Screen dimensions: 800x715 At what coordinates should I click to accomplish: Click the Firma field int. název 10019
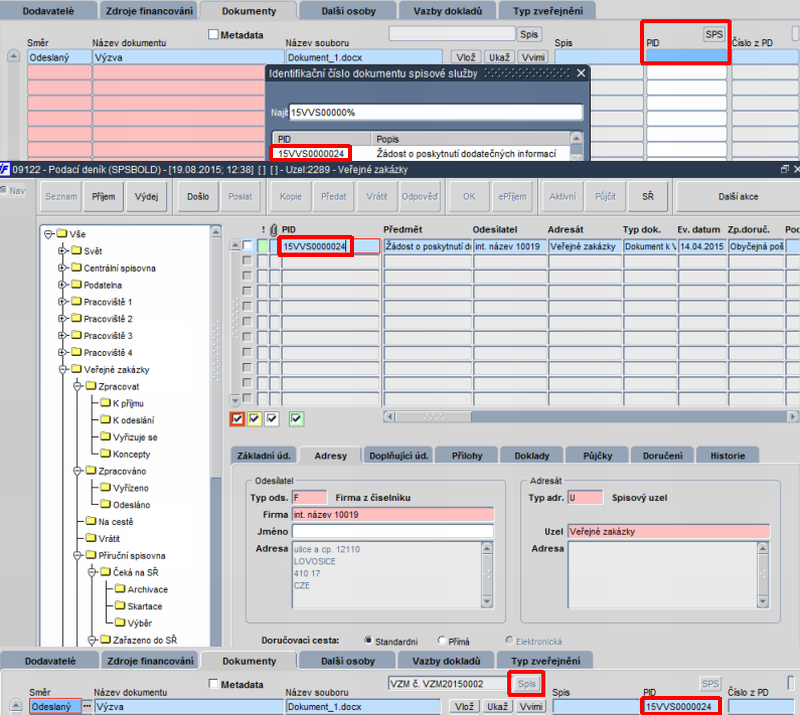[393, 514]
